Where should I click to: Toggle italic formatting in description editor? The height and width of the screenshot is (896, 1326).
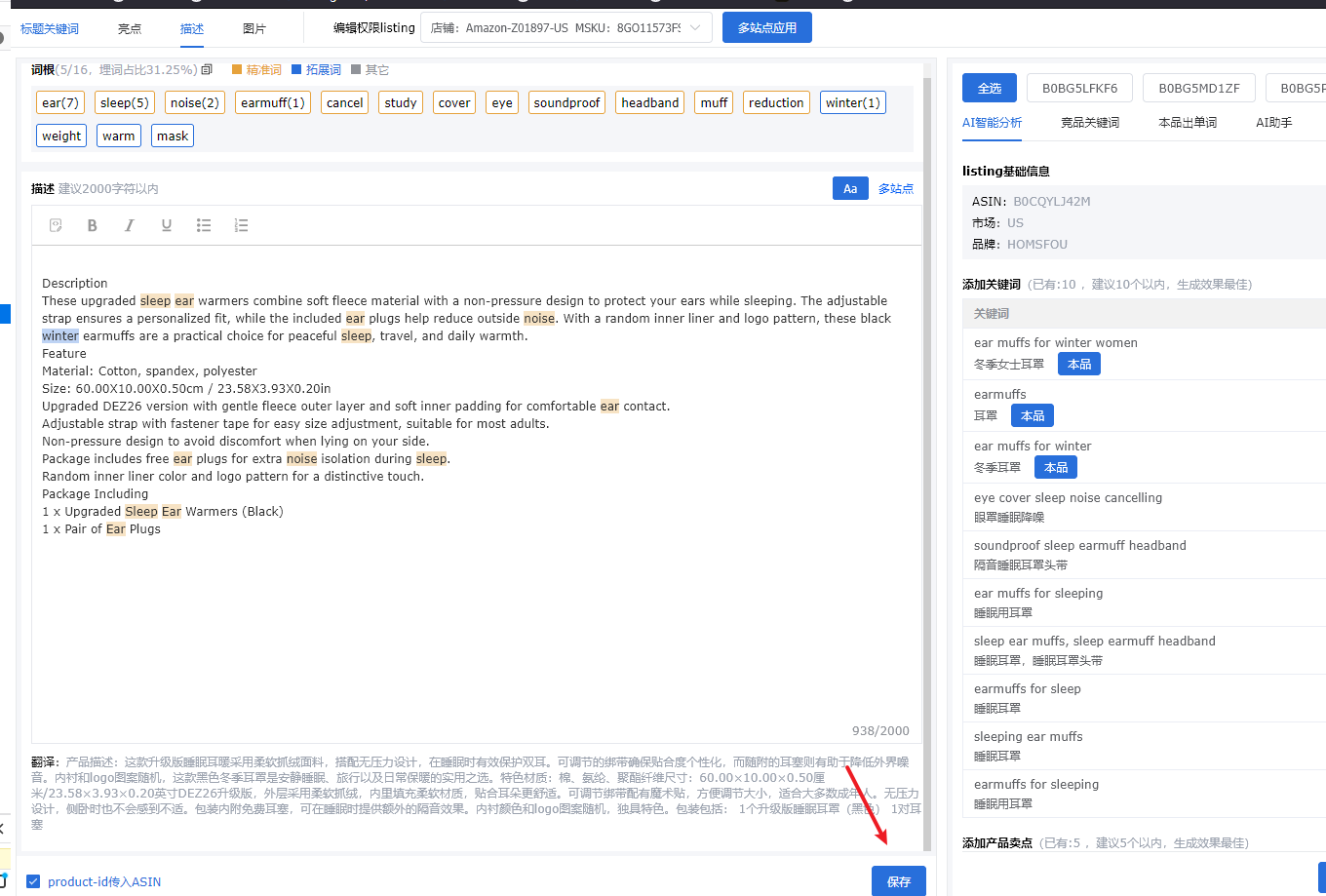(129, 225)
